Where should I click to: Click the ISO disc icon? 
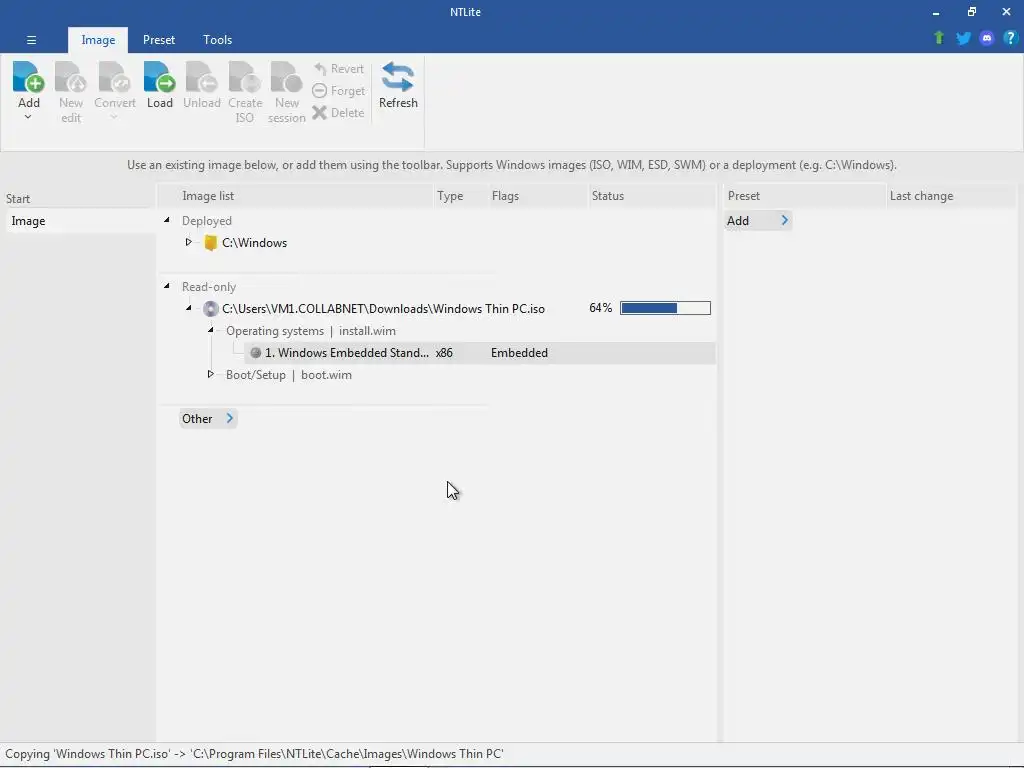click(x=210, y=309)
